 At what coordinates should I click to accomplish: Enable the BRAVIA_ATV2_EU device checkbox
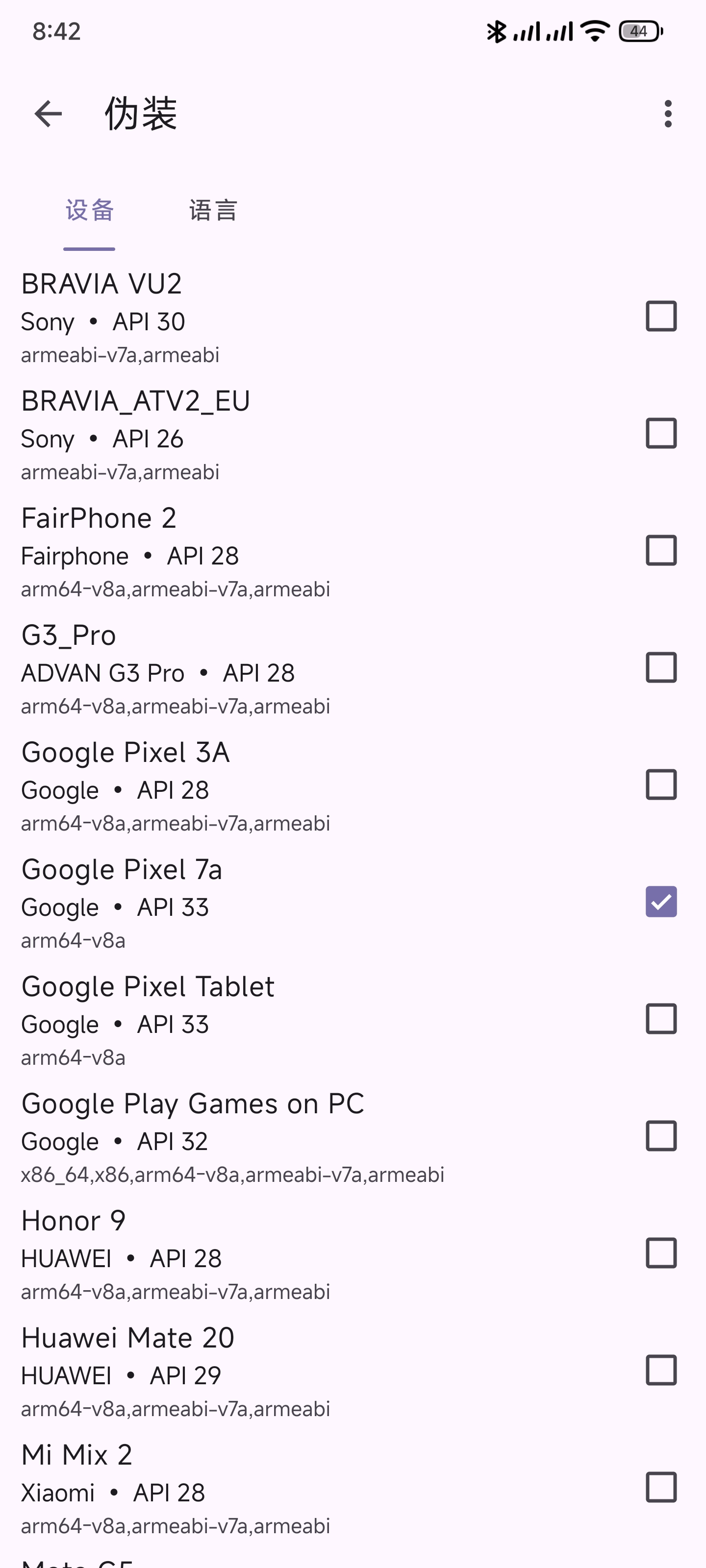point(661,433)
